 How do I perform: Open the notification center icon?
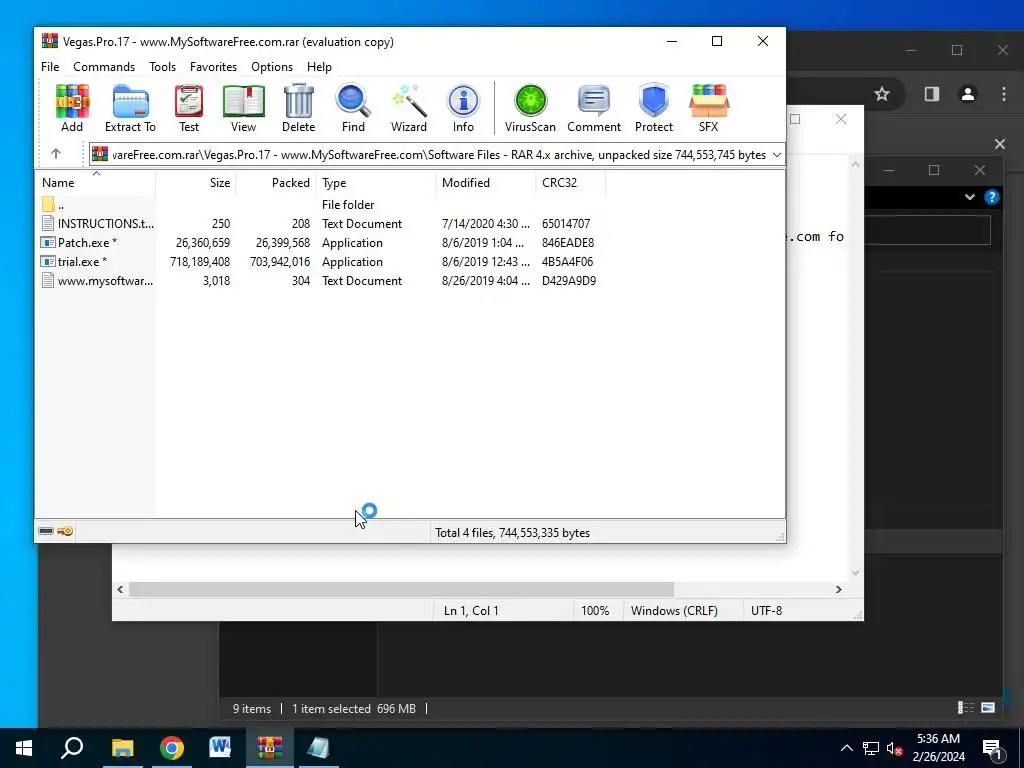[x=992, y=748]
